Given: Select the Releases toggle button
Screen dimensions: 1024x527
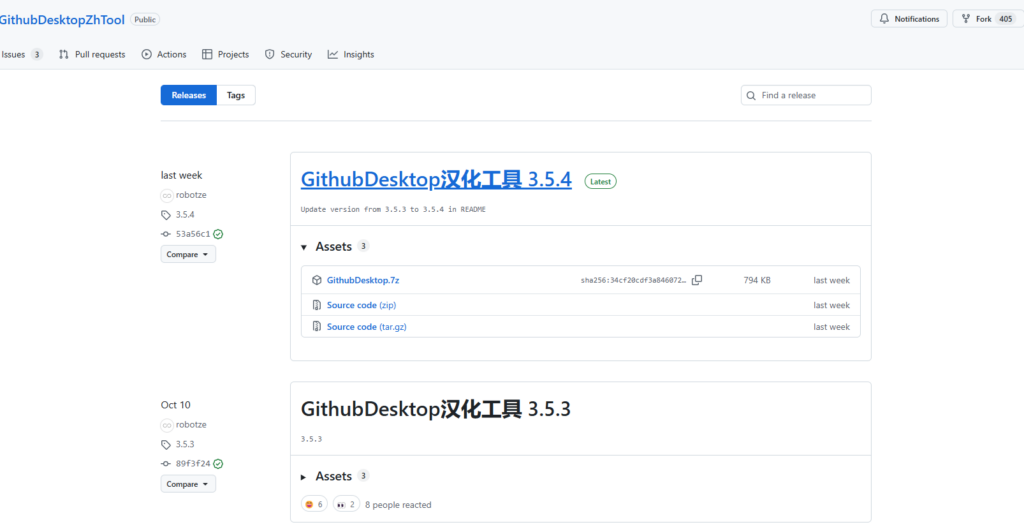Looking at the screenshot, I should click(x=189, y=95).
